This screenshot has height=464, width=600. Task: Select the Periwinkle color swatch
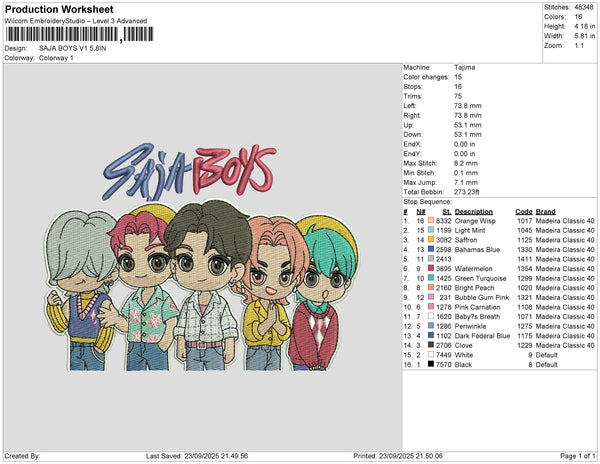pyautogui.click(x=431, y=326)
